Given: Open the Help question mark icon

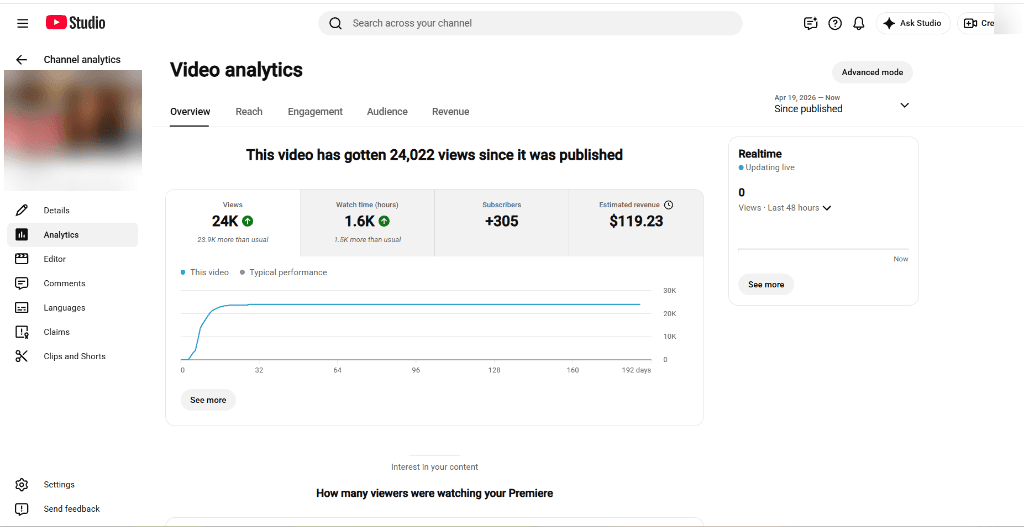Looking at the screenshot, I should point(835,24).
